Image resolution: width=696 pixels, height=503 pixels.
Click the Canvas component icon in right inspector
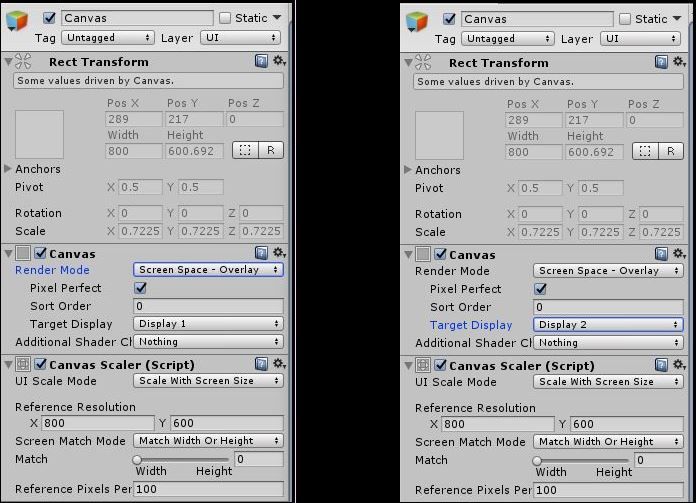pos(423,254)
